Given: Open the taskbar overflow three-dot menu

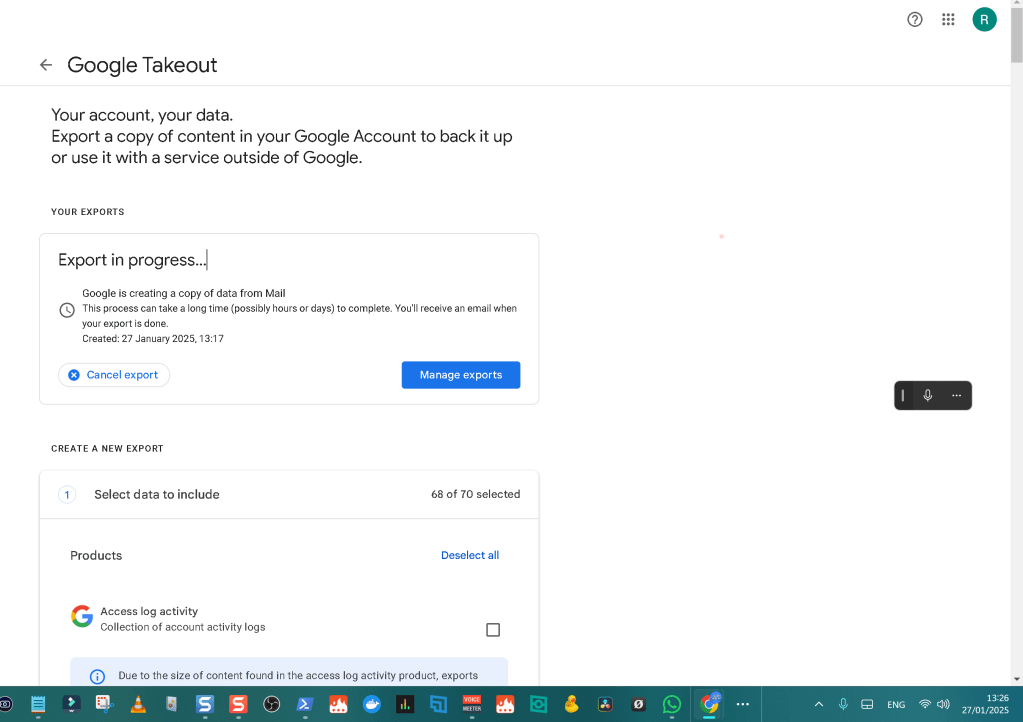Looking at the screenshot, I should [x=742, y=704].
